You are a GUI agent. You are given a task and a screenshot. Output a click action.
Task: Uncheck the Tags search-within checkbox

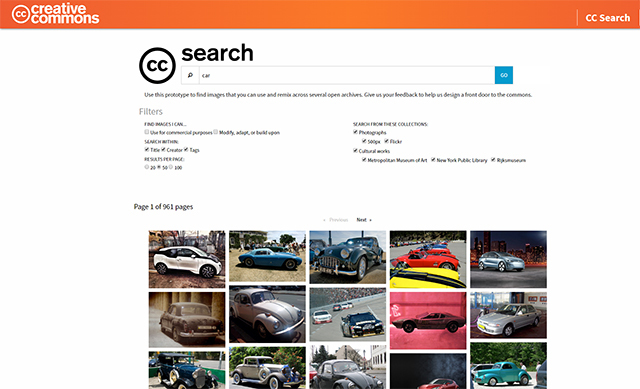[x=186, y=149]
